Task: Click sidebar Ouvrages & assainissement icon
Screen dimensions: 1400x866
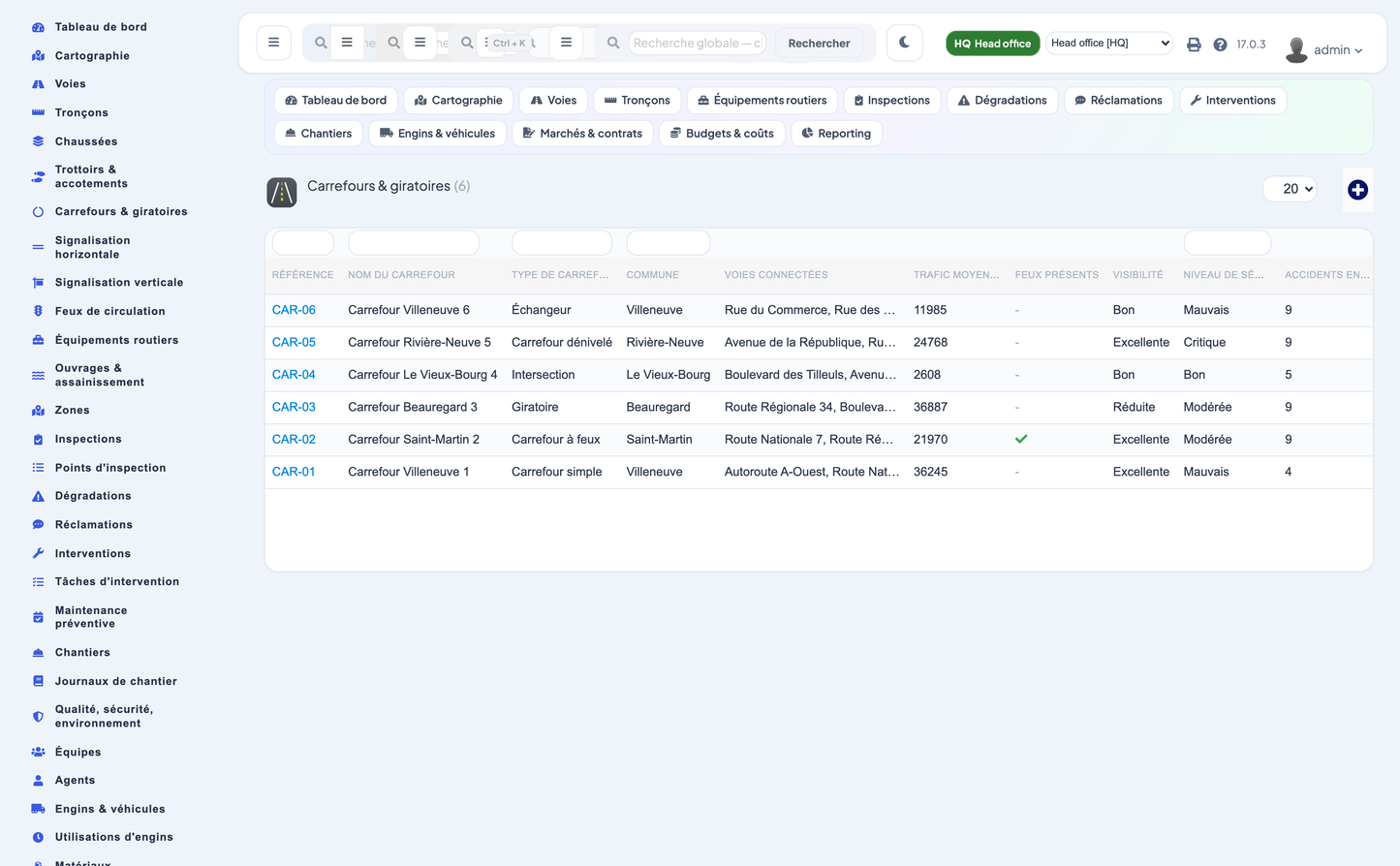Action: 38,376
